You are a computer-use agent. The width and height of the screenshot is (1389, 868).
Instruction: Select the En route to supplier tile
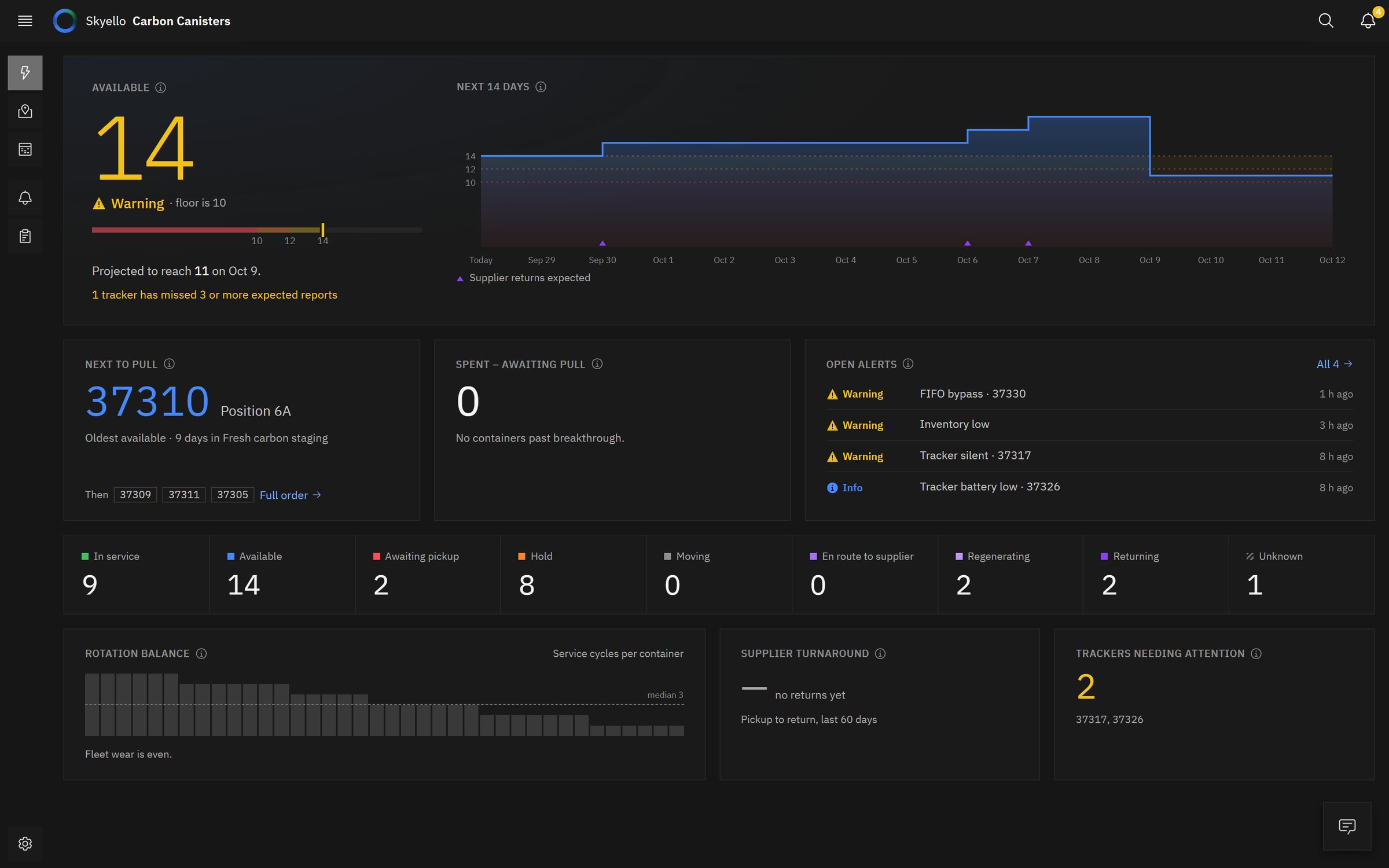(x=865, y=574)
